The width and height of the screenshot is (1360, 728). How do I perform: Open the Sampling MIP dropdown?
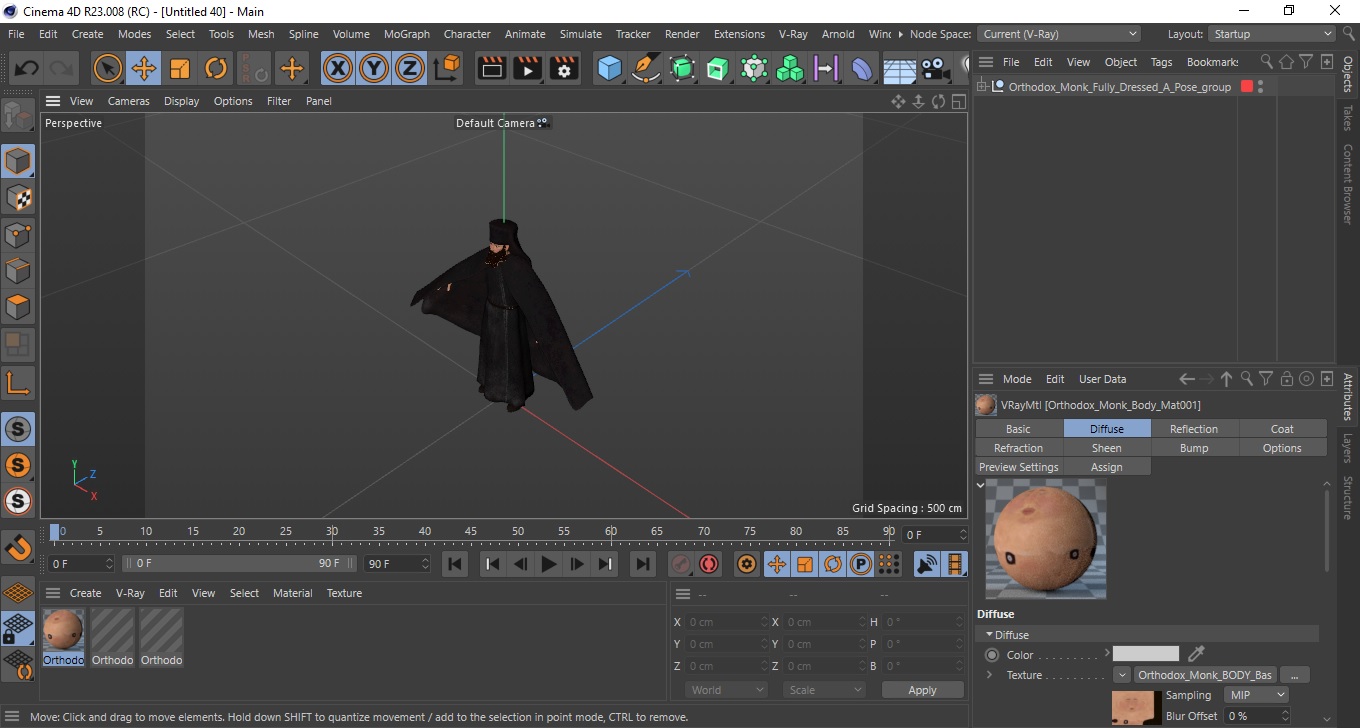pos(1256,695)
